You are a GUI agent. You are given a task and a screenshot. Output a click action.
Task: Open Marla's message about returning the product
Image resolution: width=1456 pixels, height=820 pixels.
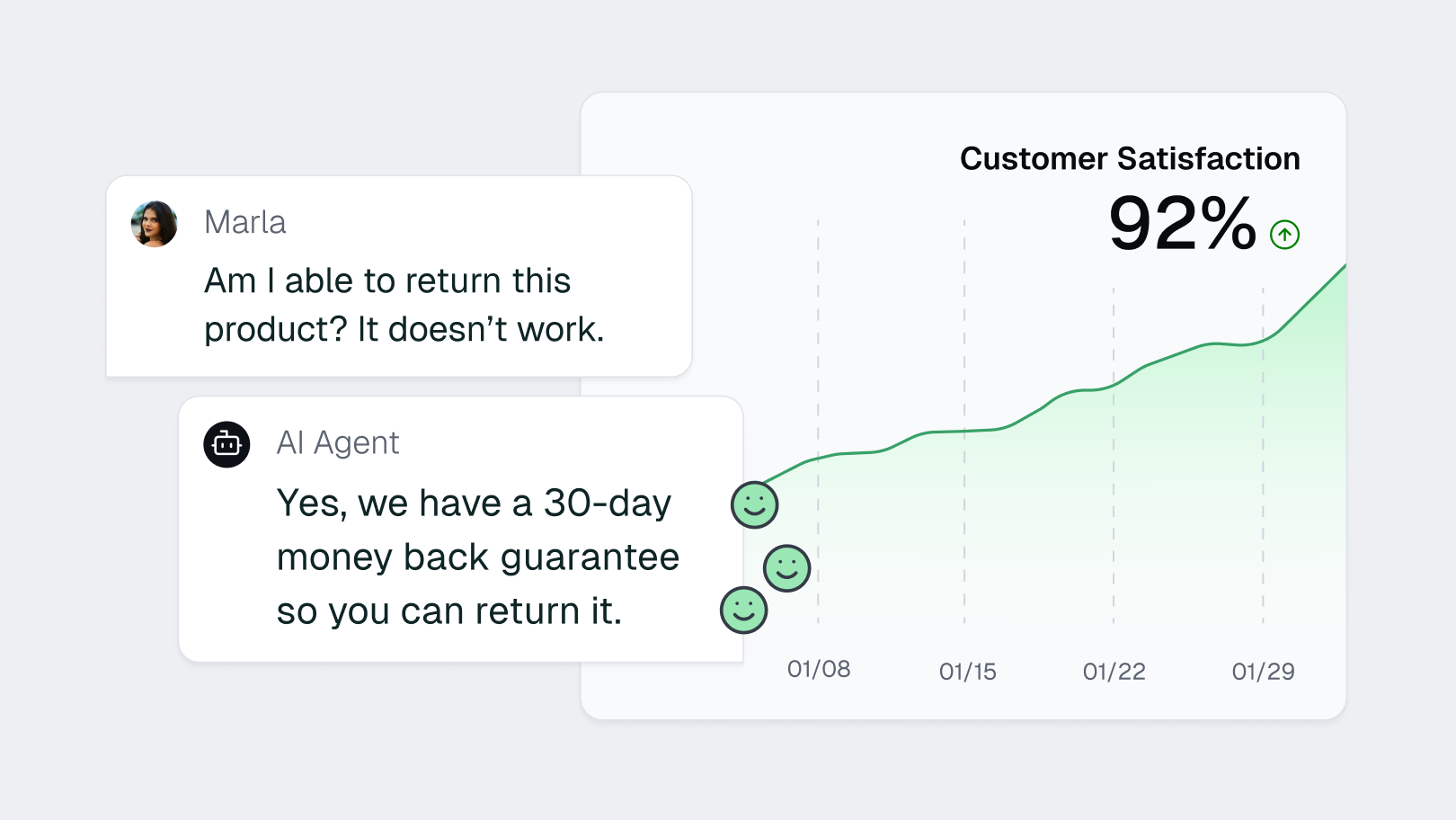point(404,305)
